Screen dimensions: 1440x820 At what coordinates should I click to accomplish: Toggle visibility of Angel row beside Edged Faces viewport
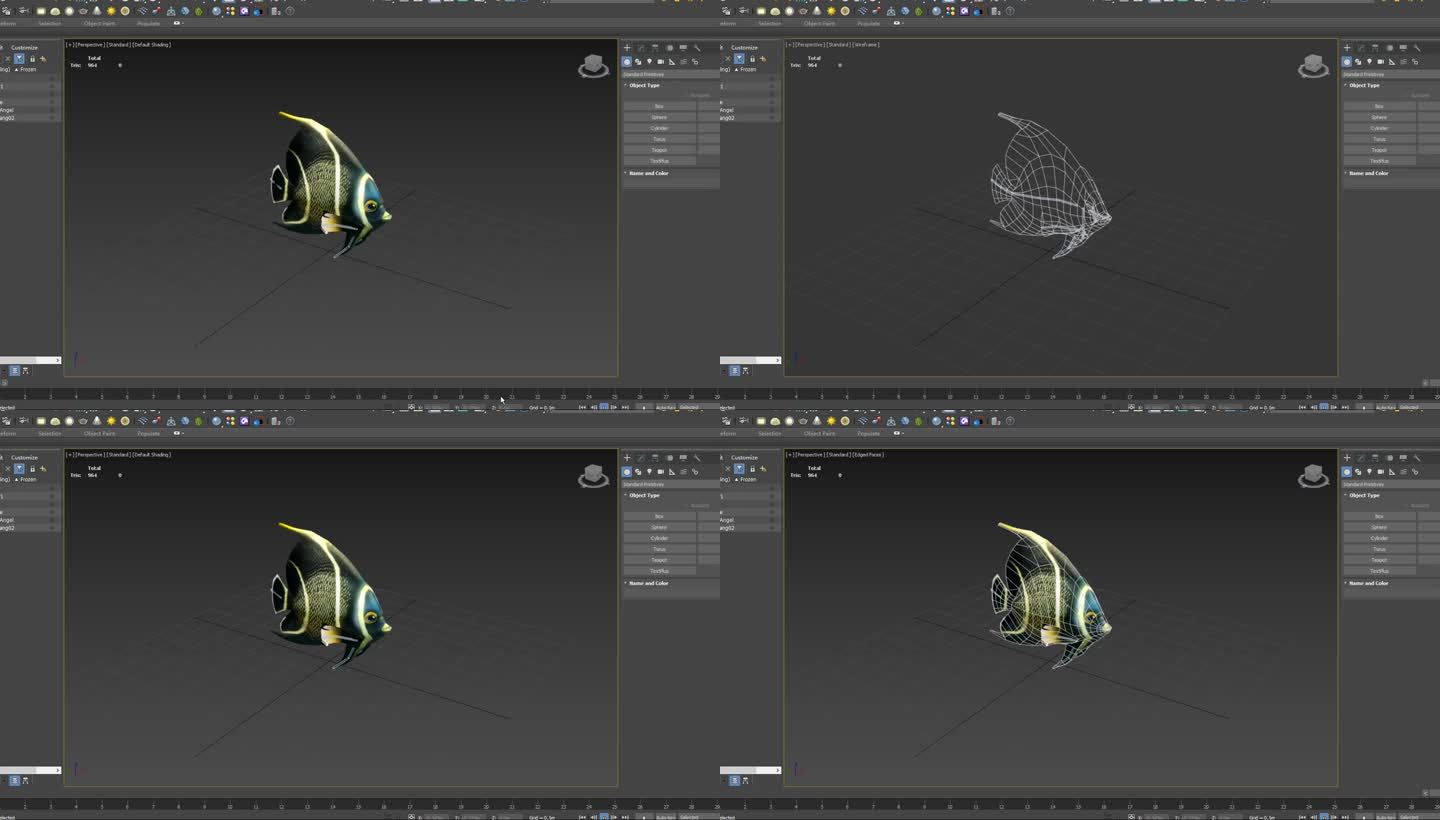coord(772,520)
